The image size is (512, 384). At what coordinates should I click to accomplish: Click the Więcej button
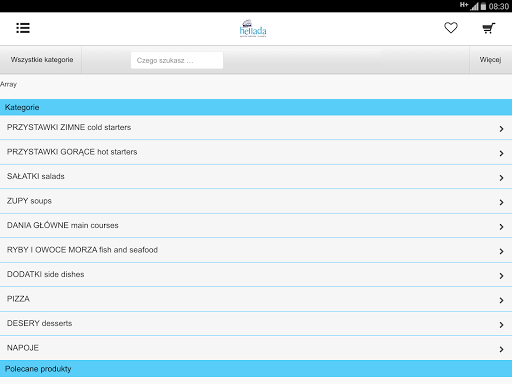[490, 60]
